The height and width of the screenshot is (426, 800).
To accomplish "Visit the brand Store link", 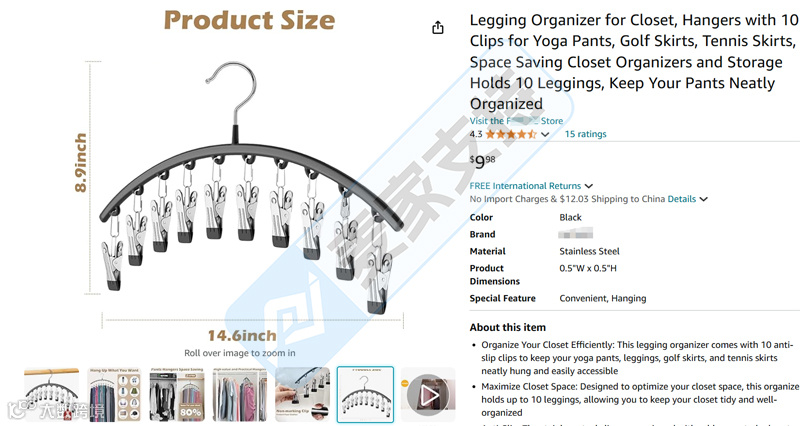I will (516, 121).
